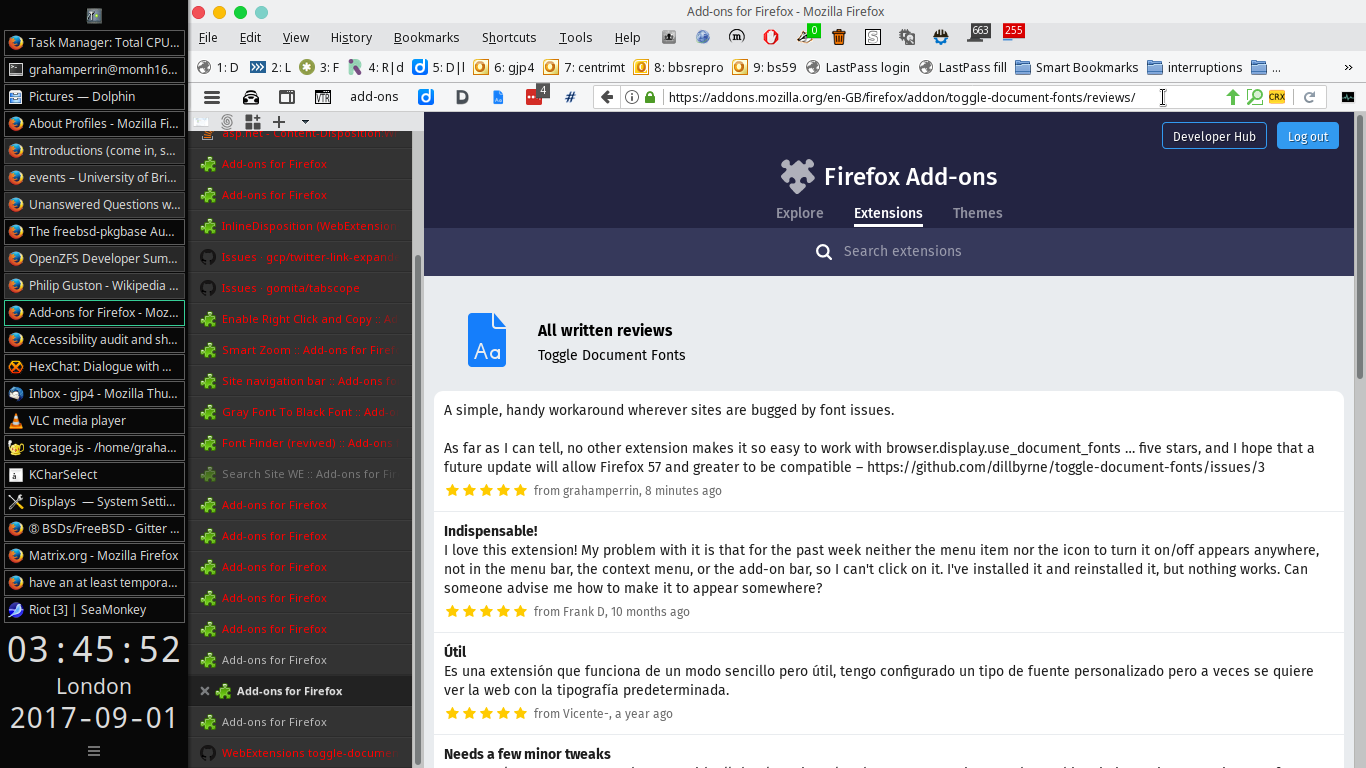Switch to the InlineDisposition (WebExtension) tab
This screenshot has height=768, width=1366.
301,226
